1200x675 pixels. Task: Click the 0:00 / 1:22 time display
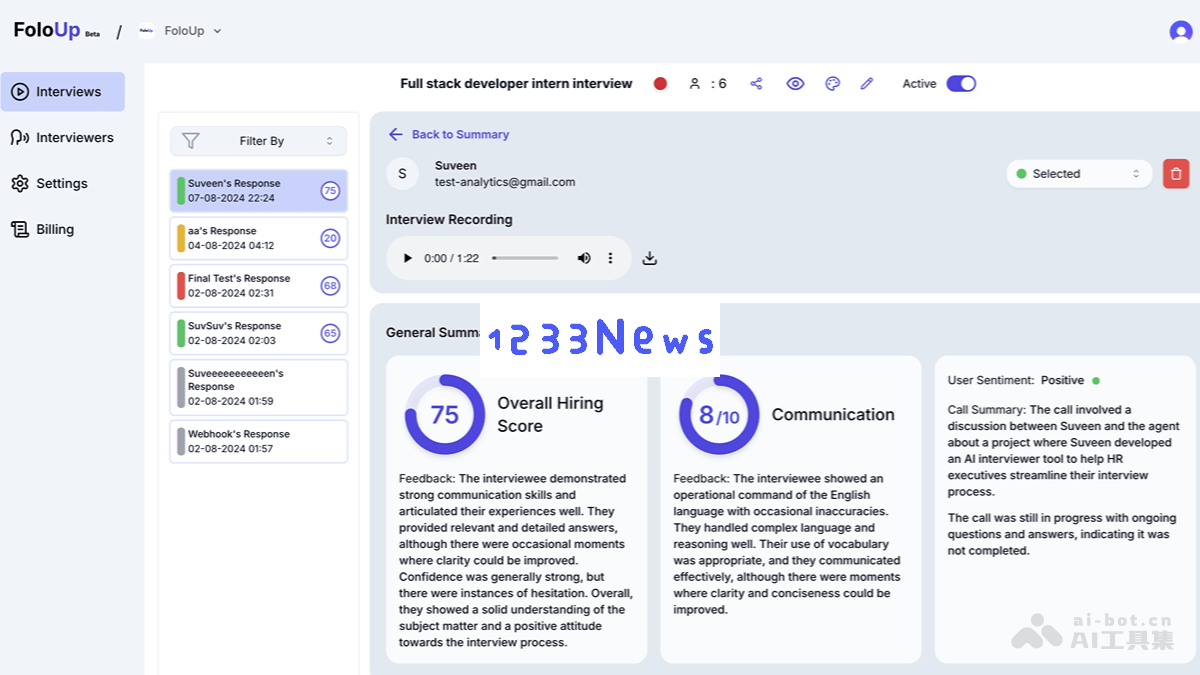click(x=451, y=258)
